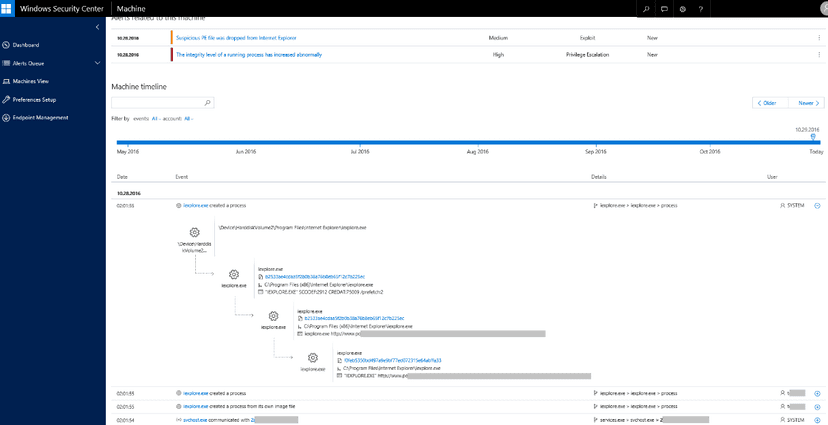828x425 pixels.
Task: Click the circle event icon in the 'own image file' row
Action: (178, 407)
